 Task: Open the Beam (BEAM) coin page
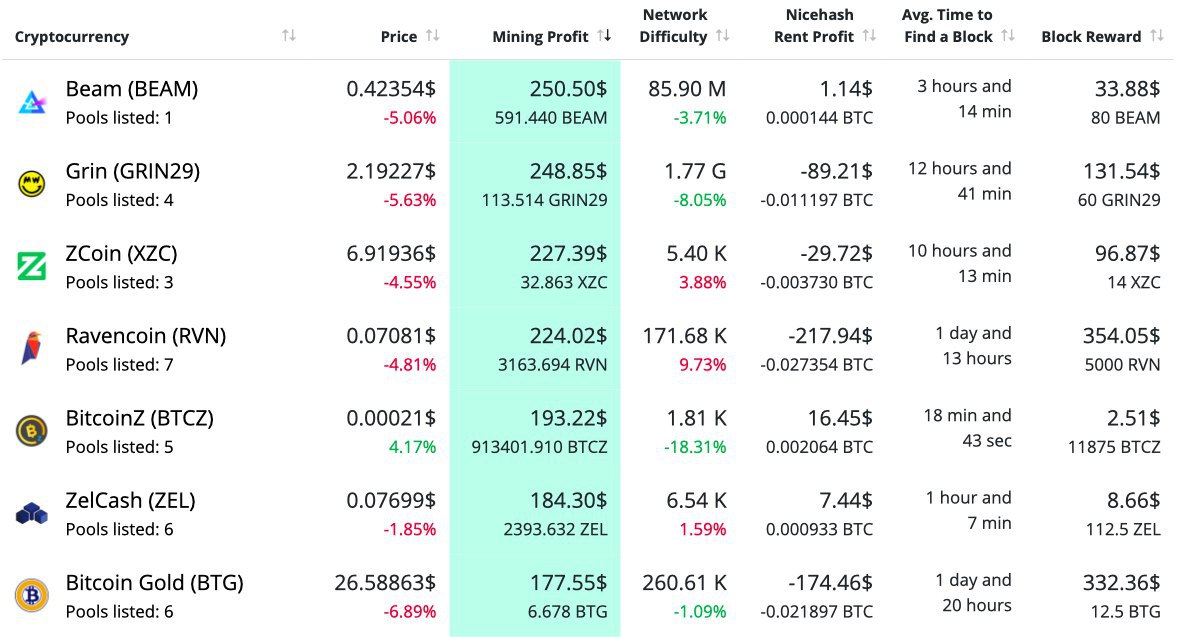132,89
